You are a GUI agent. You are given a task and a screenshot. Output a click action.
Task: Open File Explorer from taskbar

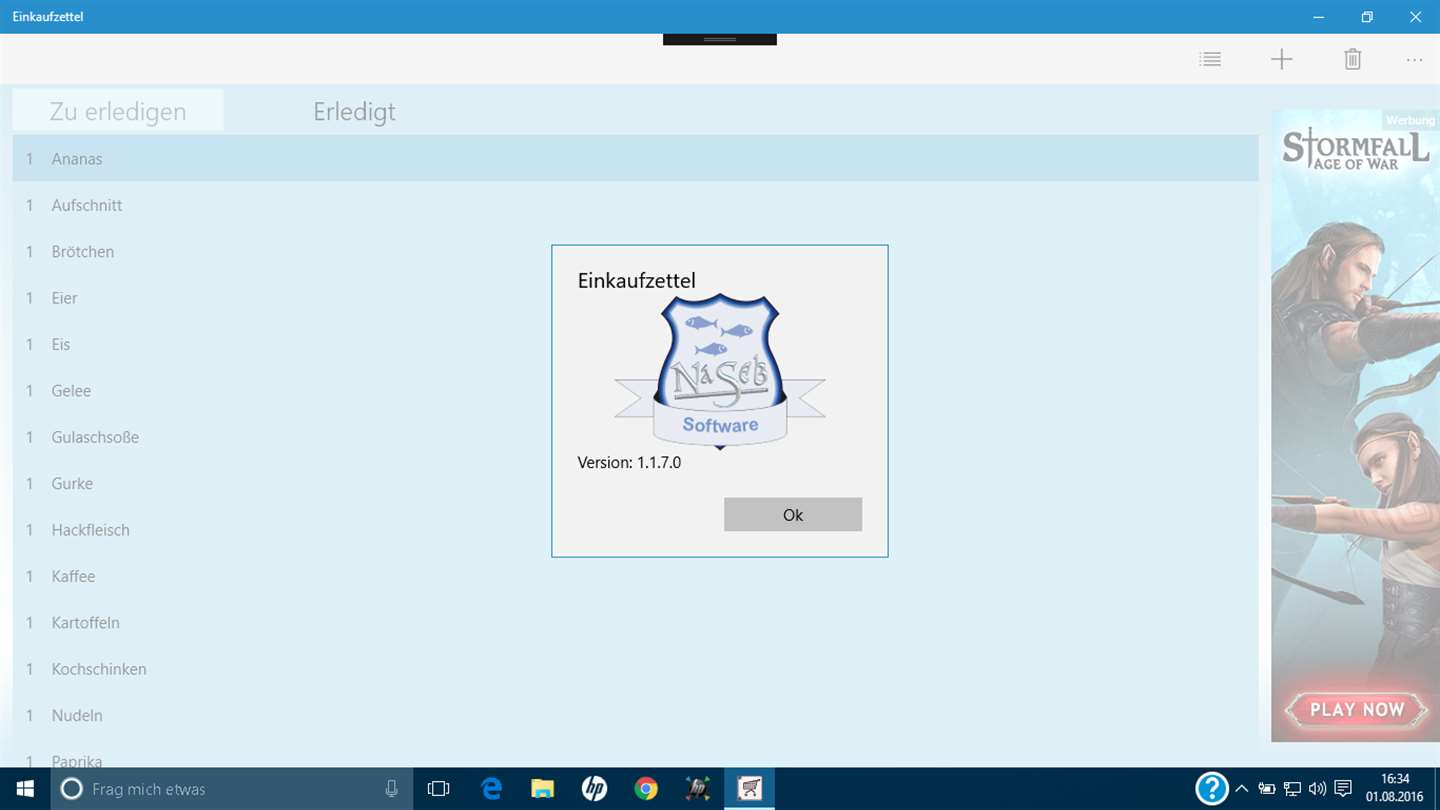click(542, 789)
